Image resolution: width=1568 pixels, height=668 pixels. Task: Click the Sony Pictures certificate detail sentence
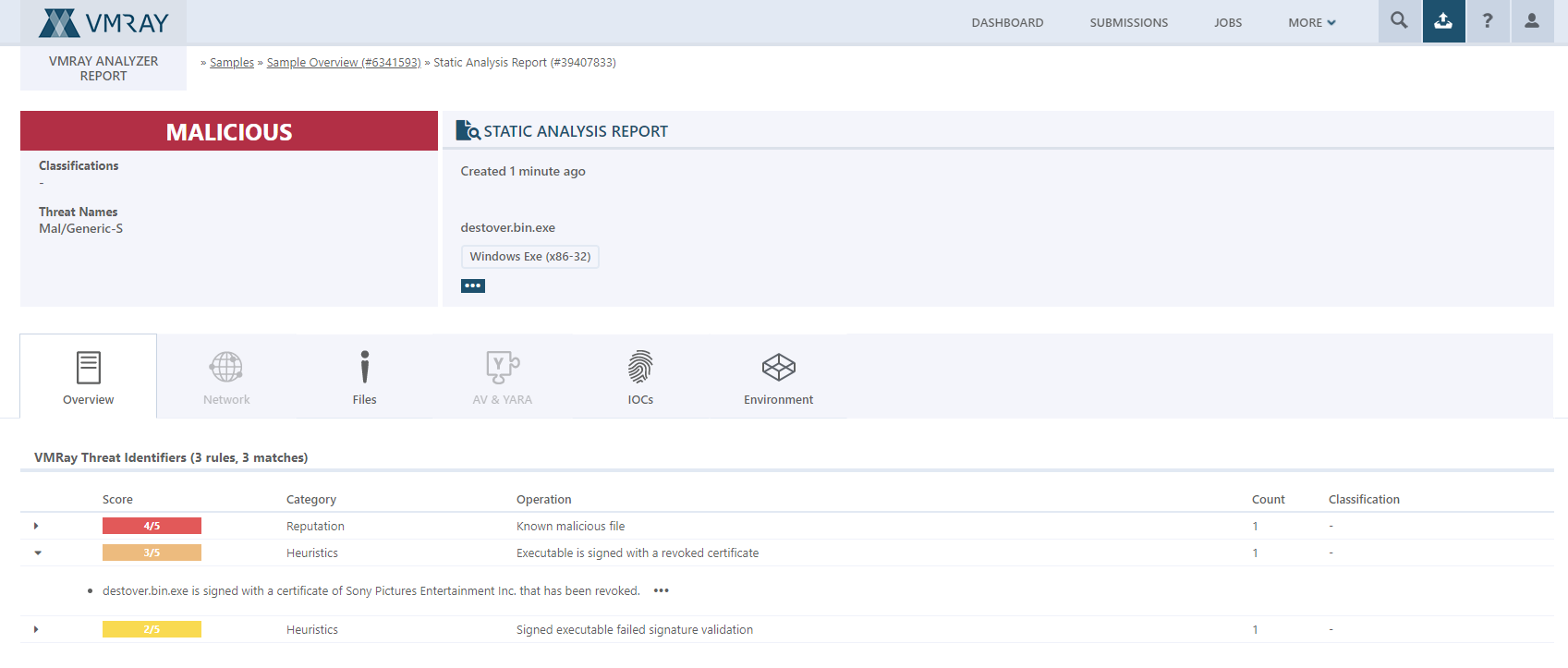(371, 591)
